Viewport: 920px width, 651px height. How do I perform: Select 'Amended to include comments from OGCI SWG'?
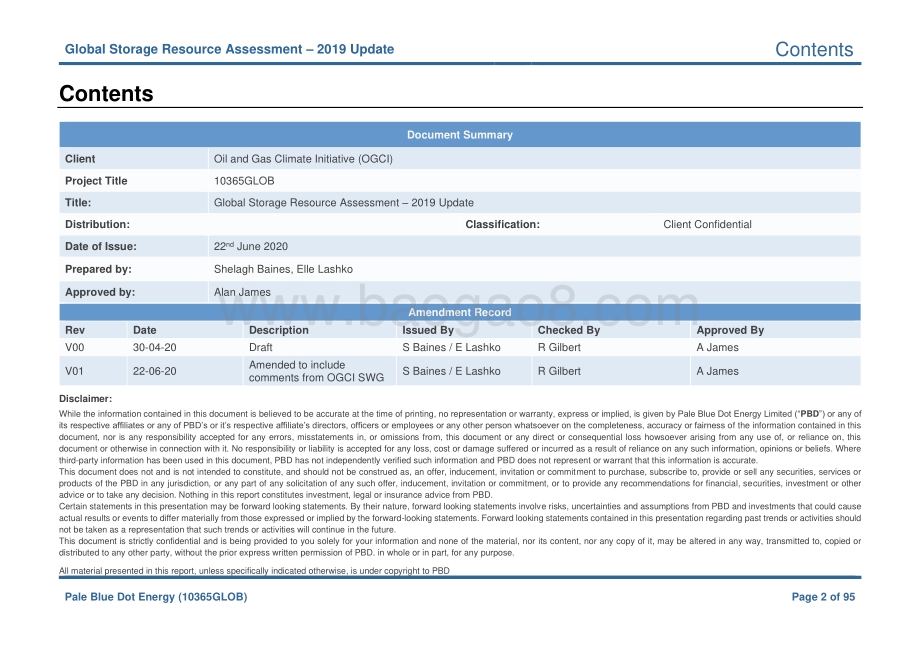click(x=316, y=371)
